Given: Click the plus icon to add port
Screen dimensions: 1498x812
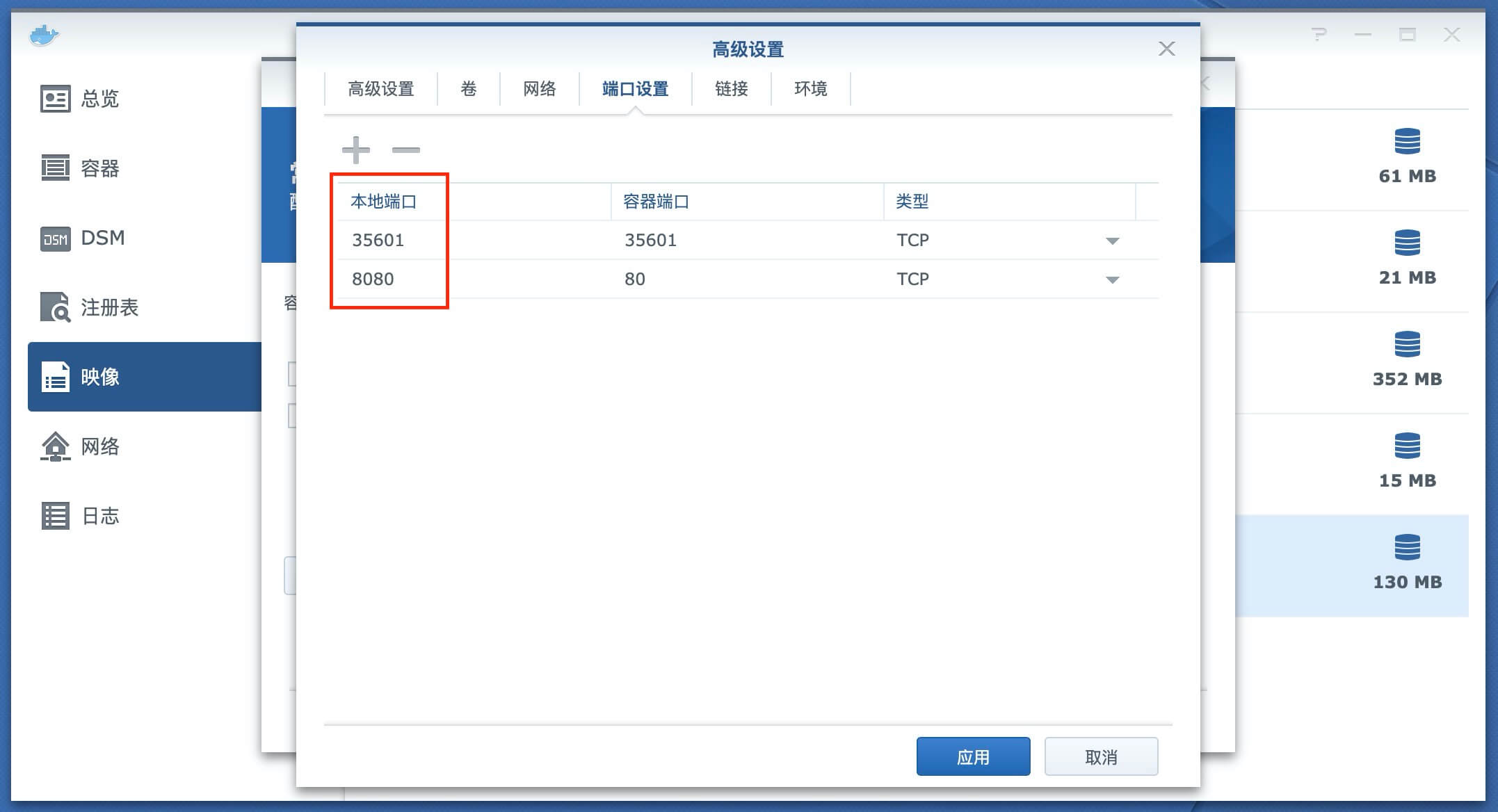Looking at the screenshot, I should [355, 149].
